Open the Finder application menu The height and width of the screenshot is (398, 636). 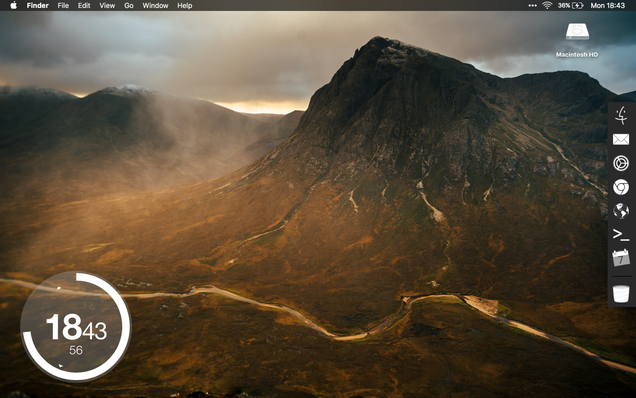point(38,6)
